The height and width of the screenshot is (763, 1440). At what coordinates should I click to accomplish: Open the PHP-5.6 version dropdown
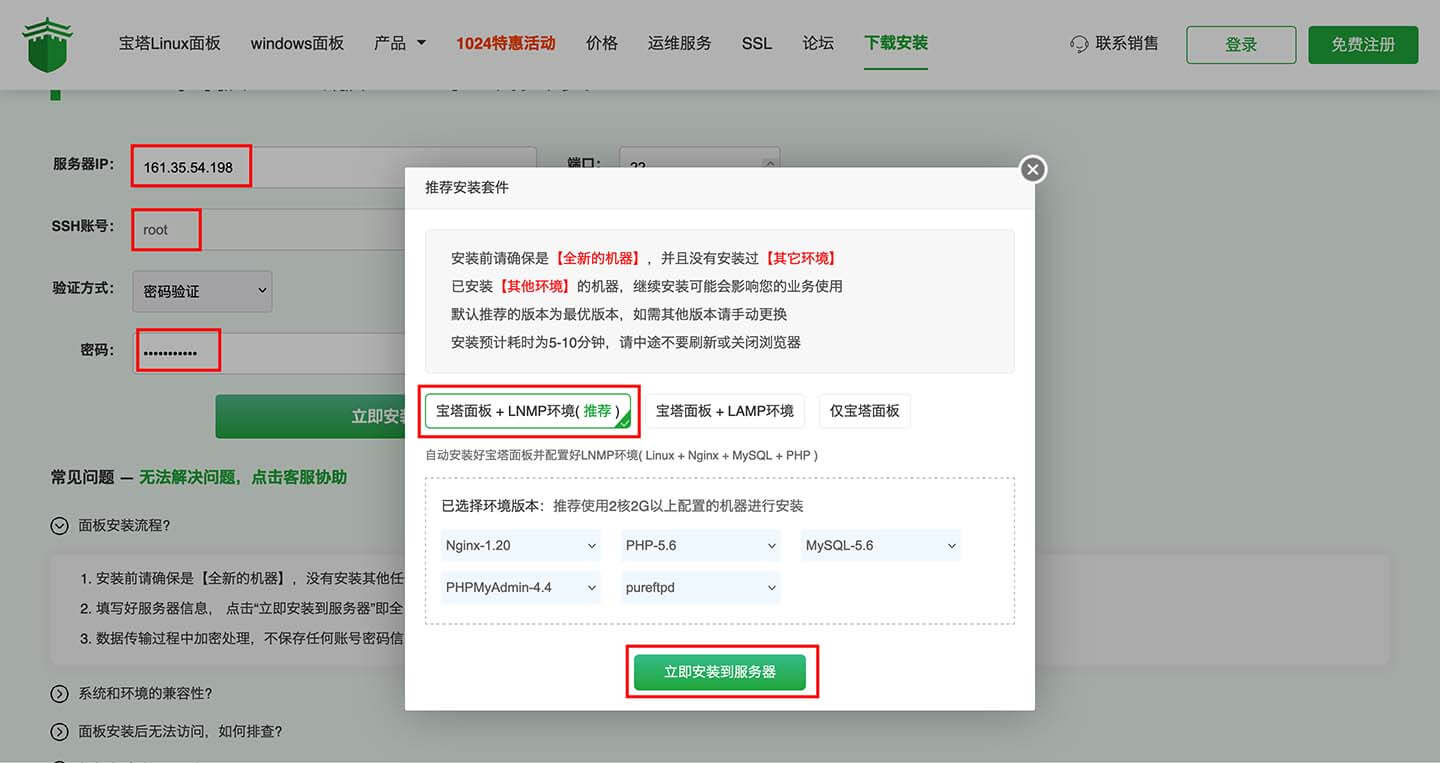click(x=701, y=546)
